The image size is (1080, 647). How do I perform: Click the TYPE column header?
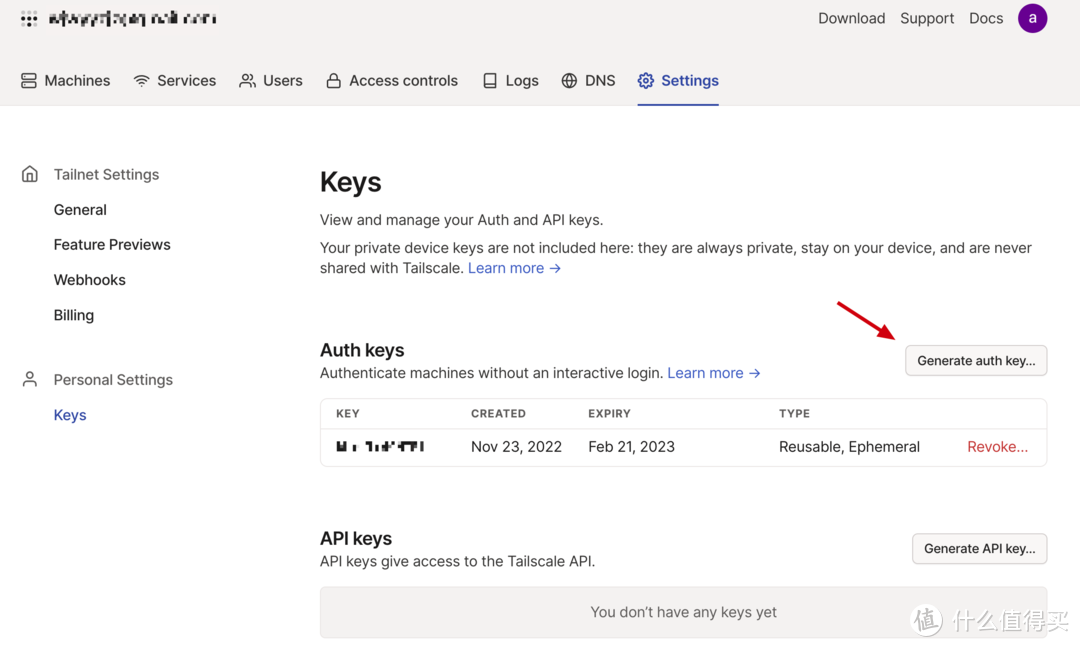794,413
